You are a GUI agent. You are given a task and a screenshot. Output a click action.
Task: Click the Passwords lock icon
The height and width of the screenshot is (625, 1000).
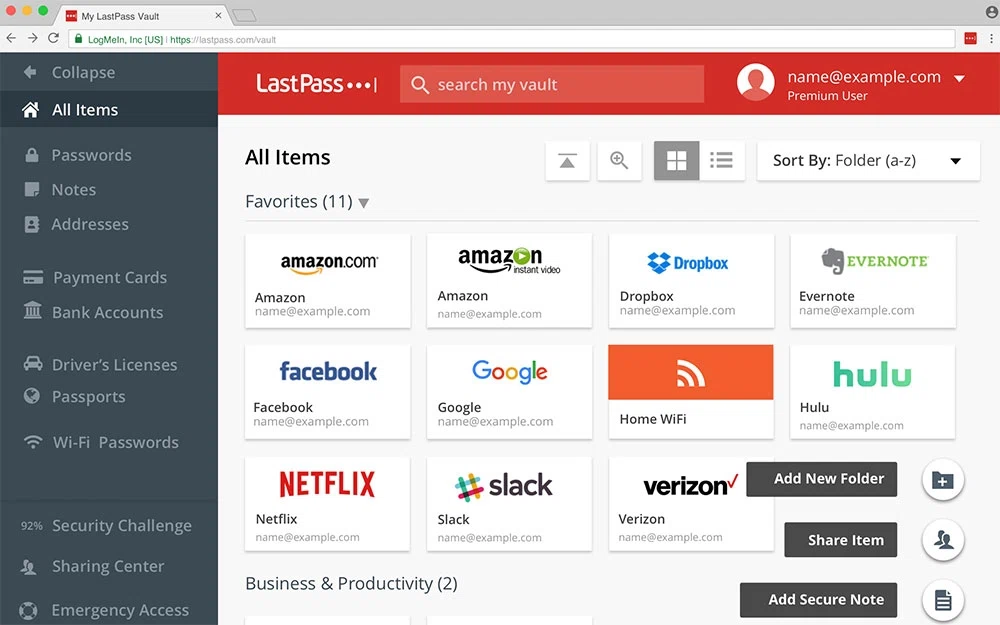(x=31, y=155)
